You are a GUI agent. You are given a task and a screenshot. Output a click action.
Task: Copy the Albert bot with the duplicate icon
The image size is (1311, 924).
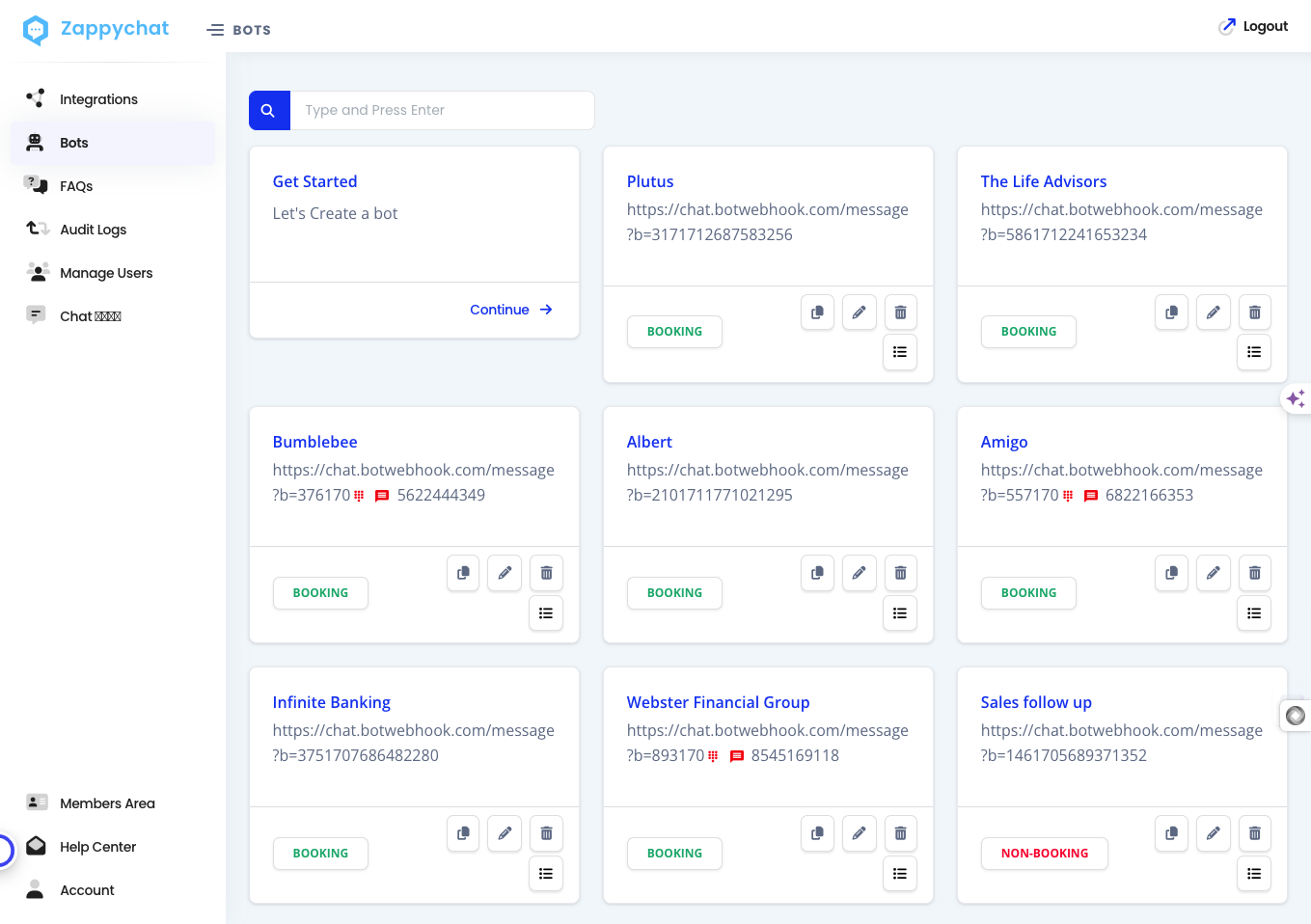[817, 573]
